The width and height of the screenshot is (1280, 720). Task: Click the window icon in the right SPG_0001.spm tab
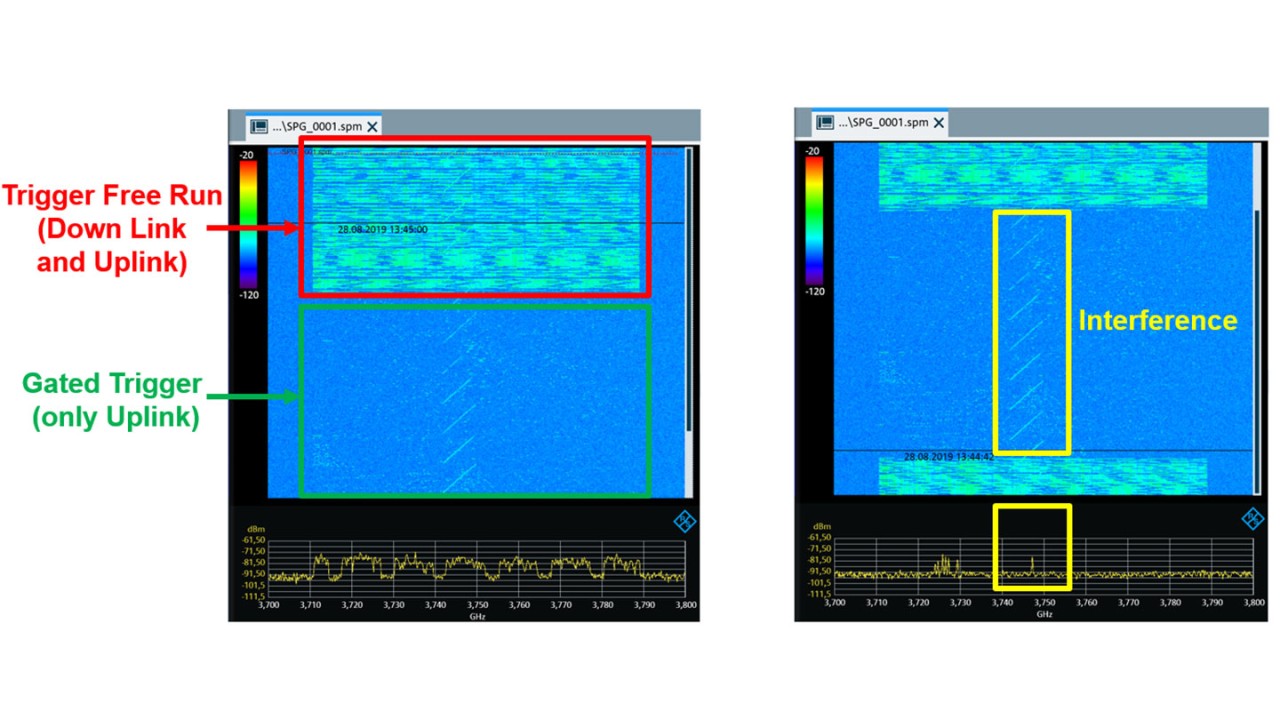(x=825, y=122)
